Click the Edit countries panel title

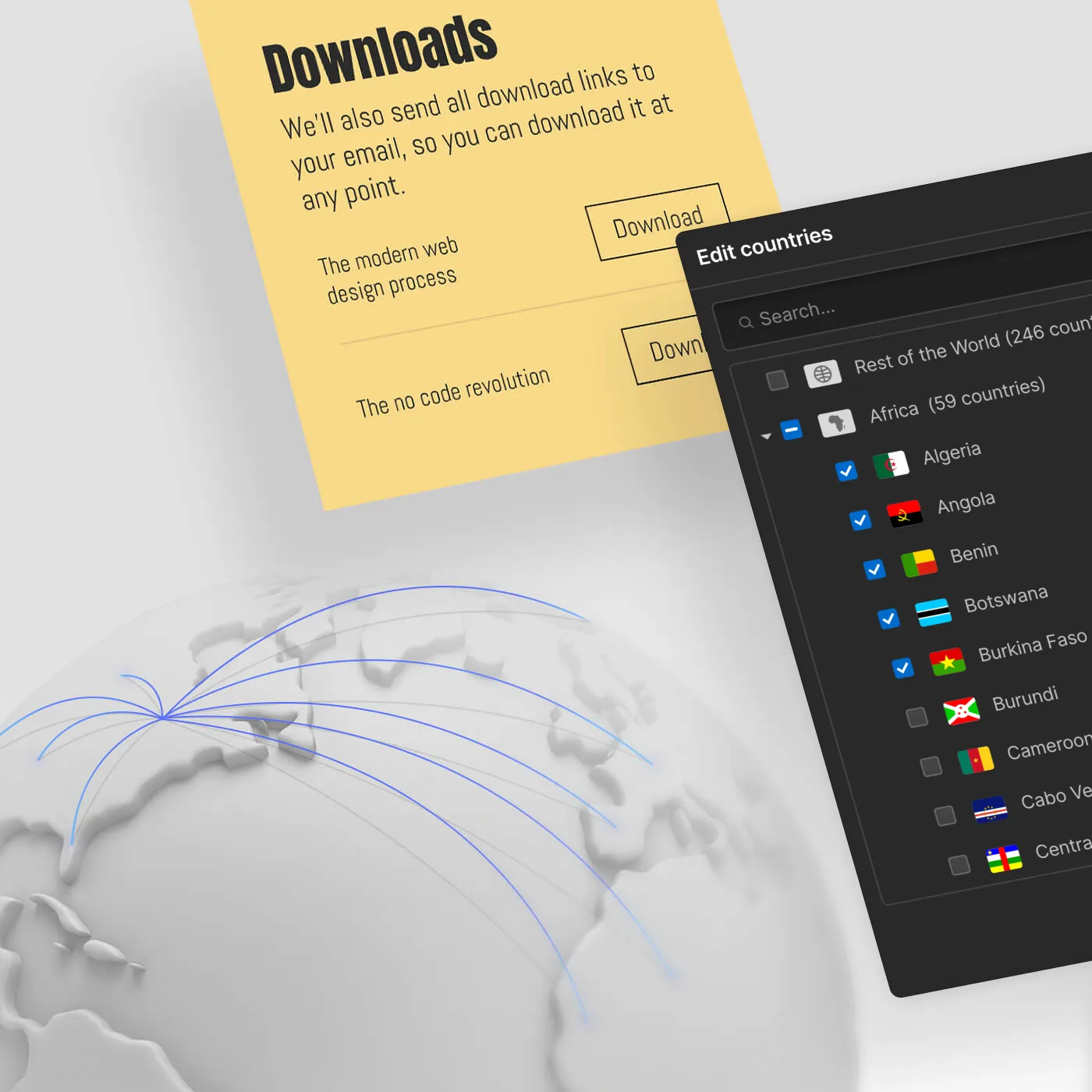coord(764,245)
